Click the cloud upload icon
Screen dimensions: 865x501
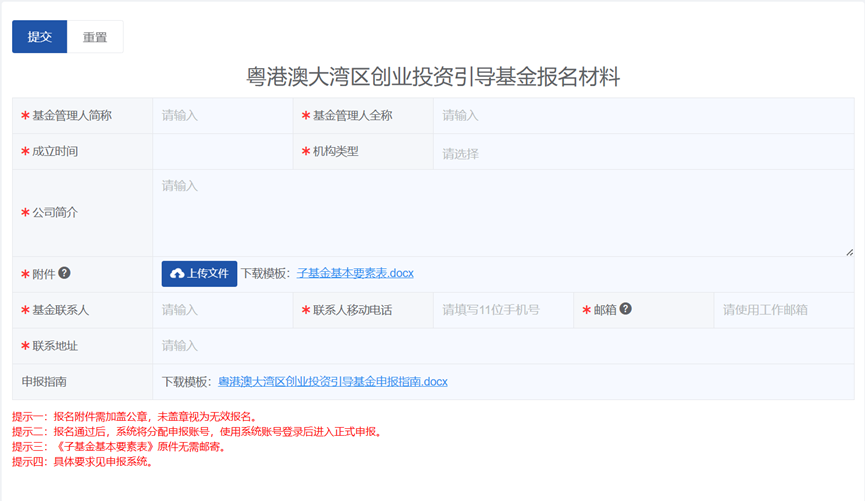point(177,274)
